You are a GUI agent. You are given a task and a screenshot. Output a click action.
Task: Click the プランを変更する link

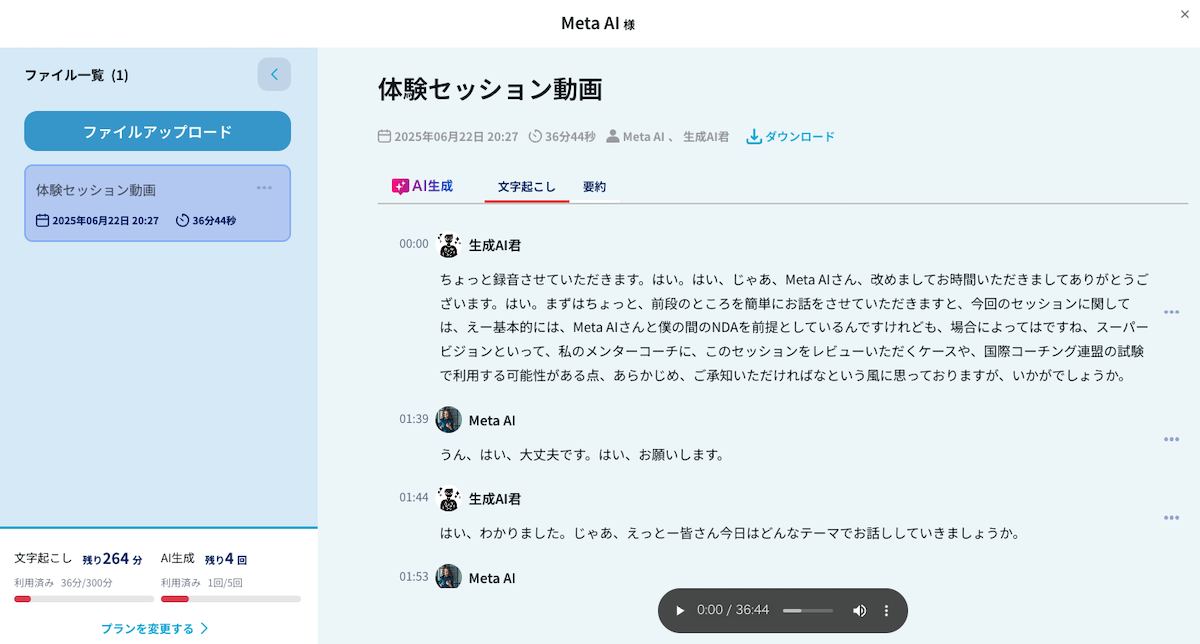[155, 629]
